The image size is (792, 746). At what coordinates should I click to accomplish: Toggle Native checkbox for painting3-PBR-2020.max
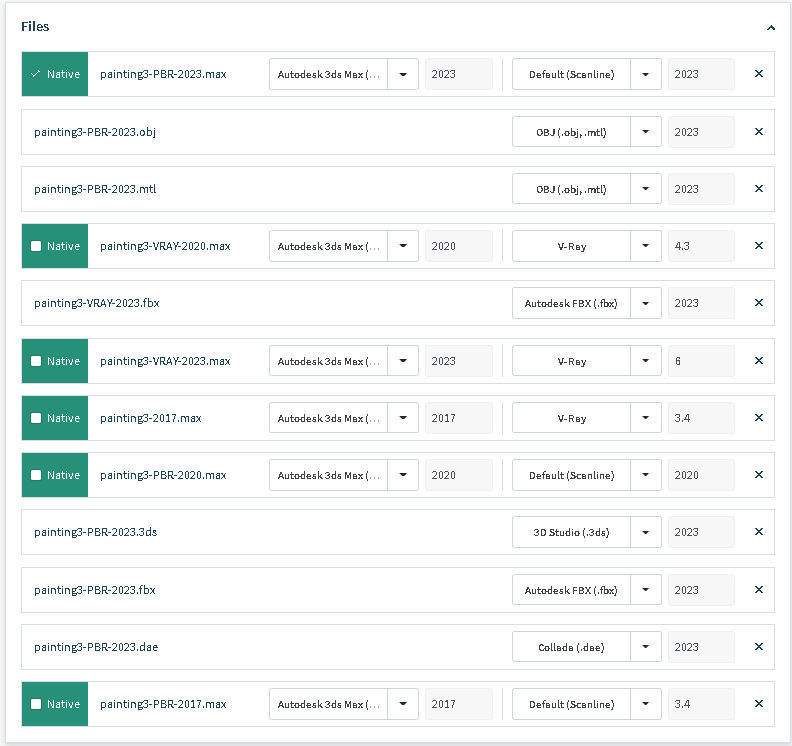36,475
